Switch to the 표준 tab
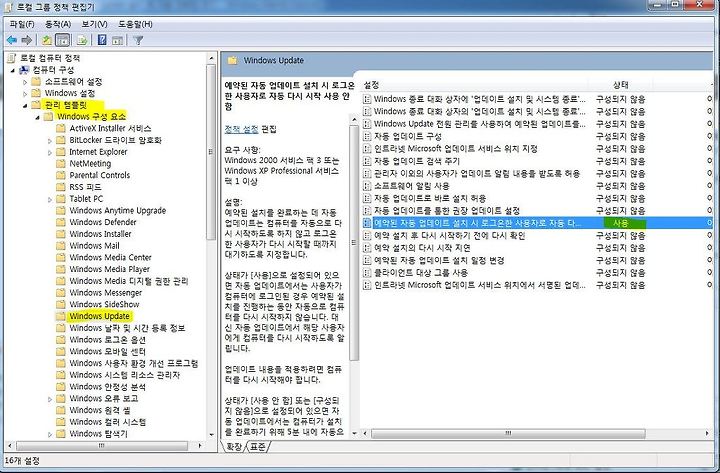 [258, 446]
